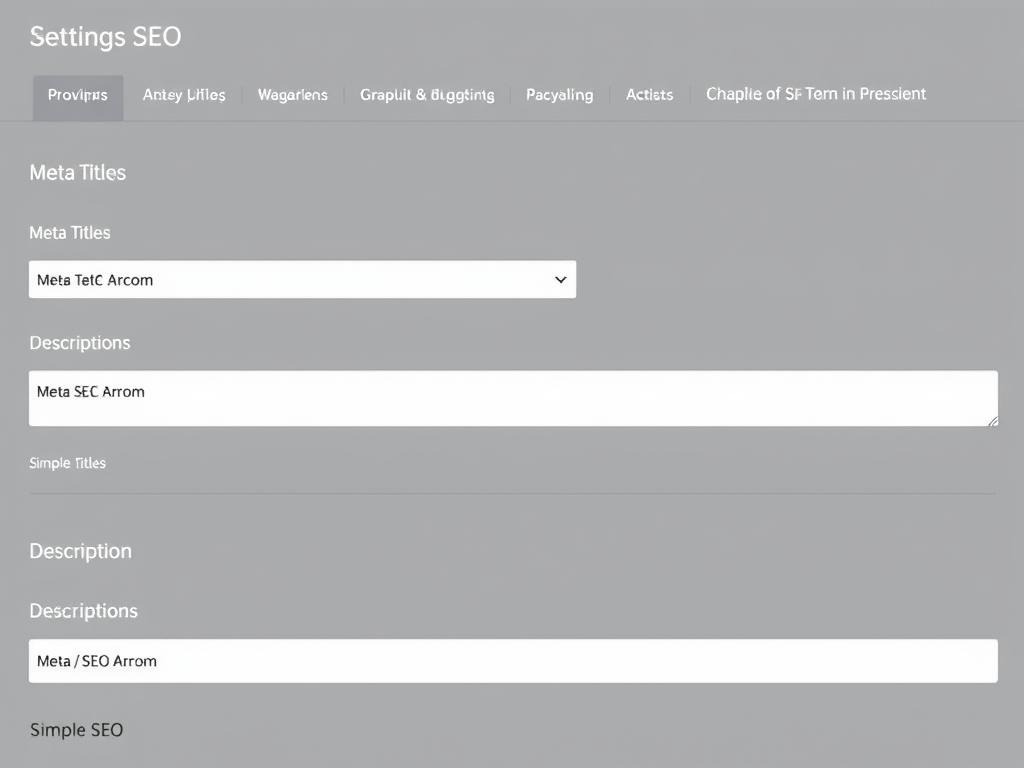Open the Pacyaling tab
The height and width of the screenshot is (768, 1024).
[560, 95]
